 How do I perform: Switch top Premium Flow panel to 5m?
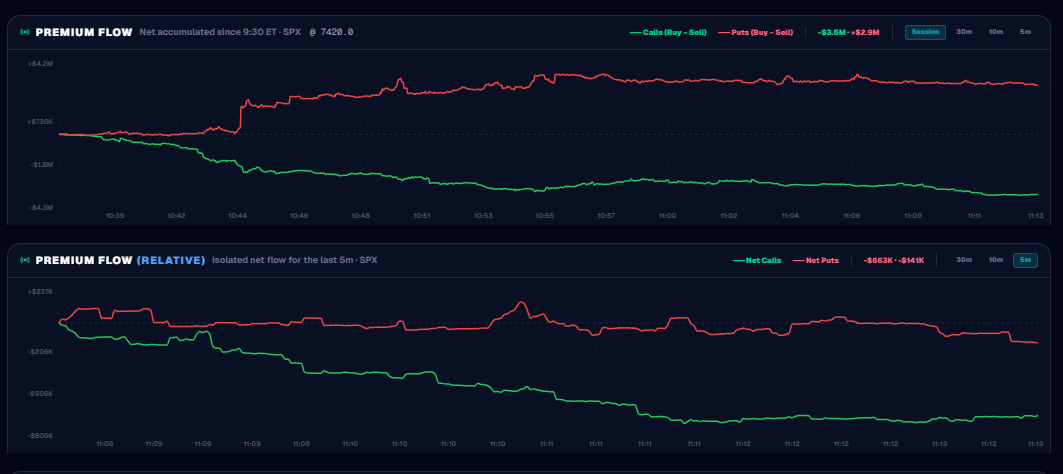pyautogui.click(x=1025, y=32)
